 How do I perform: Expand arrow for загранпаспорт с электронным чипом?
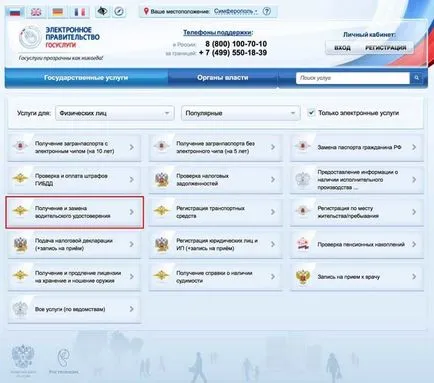(132, 147)
